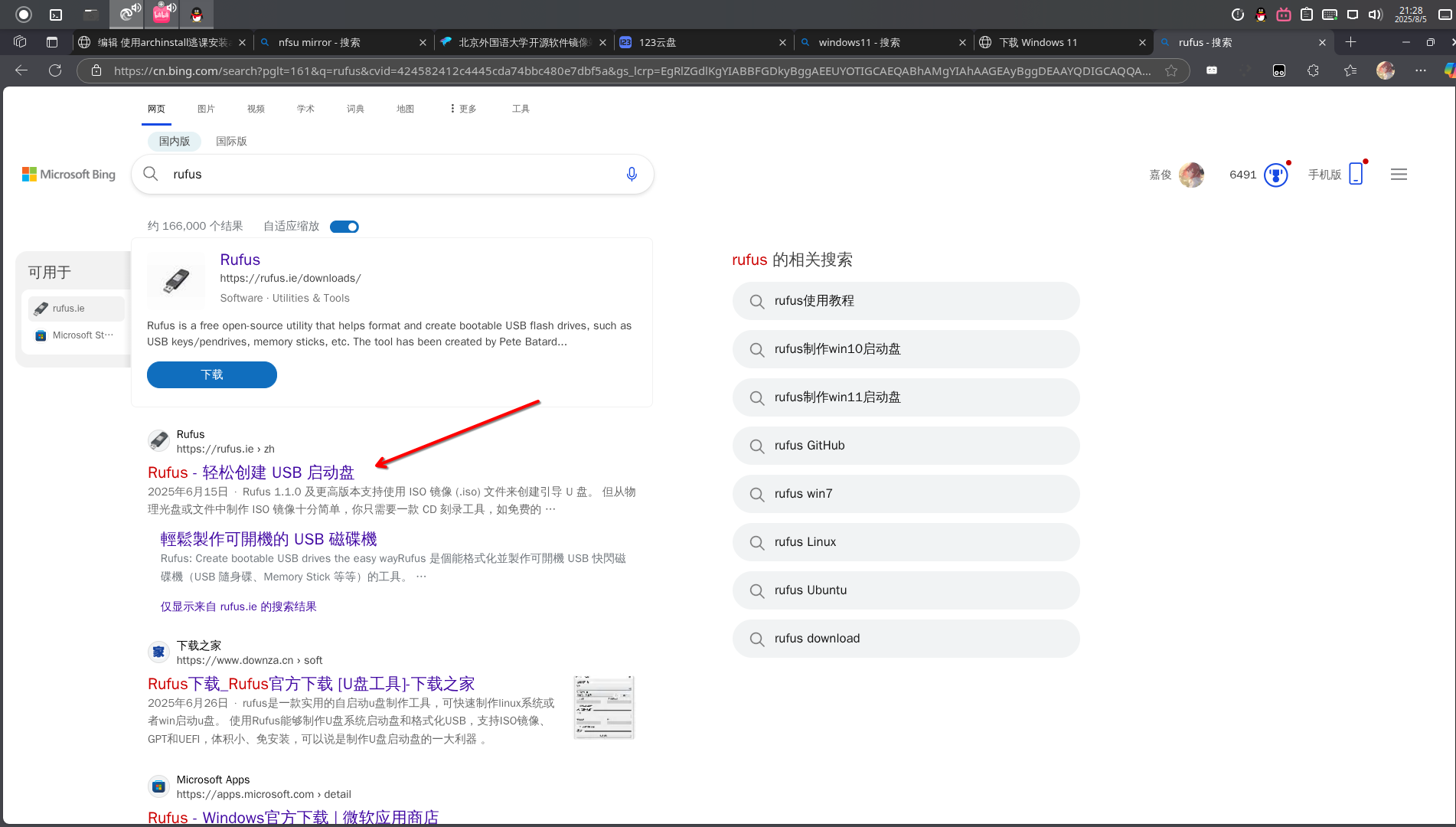The width and height of the screenshot is (1456, 827).
Task: Open the Rufus Windows官方下载 Microsoft Store result
Action: pos(293,817)
